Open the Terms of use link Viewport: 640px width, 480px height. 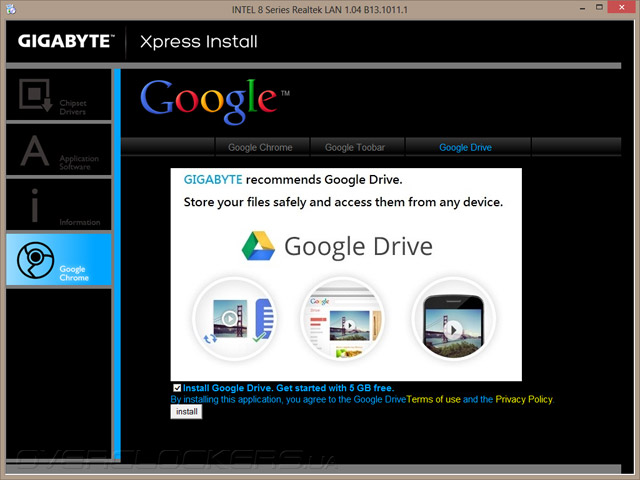click(433, 399)
